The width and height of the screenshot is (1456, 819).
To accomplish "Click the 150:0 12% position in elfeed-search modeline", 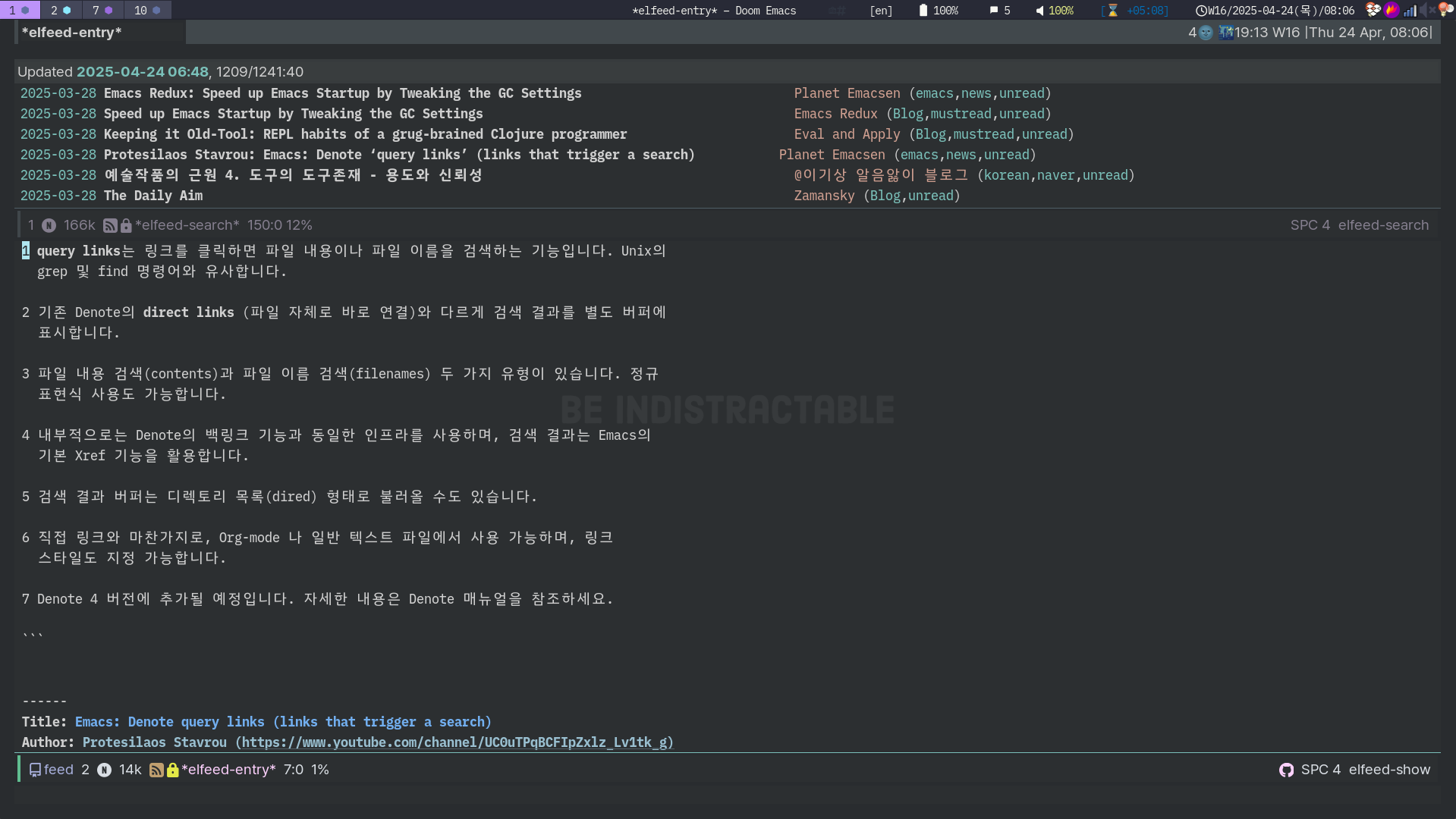I will [x=280, y=225].
